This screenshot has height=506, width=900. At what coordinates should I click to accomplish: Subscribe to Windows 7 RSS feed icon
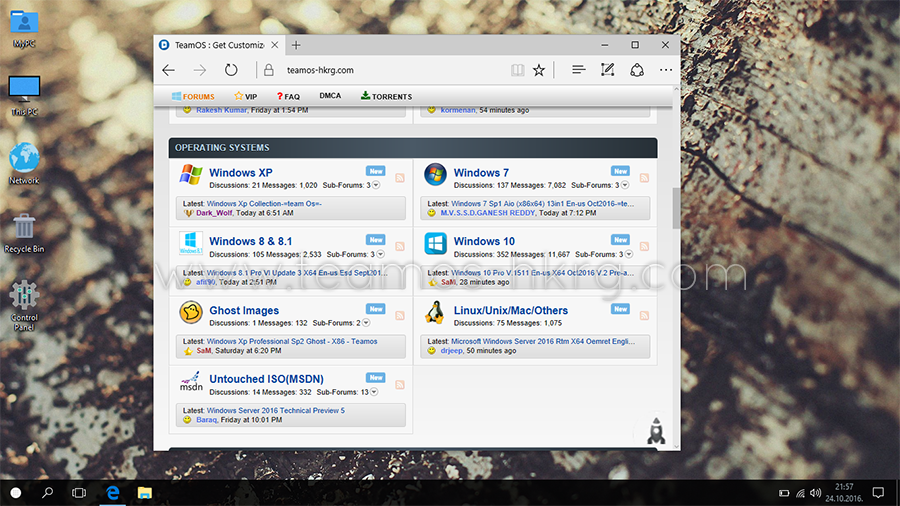click(645, 178)
